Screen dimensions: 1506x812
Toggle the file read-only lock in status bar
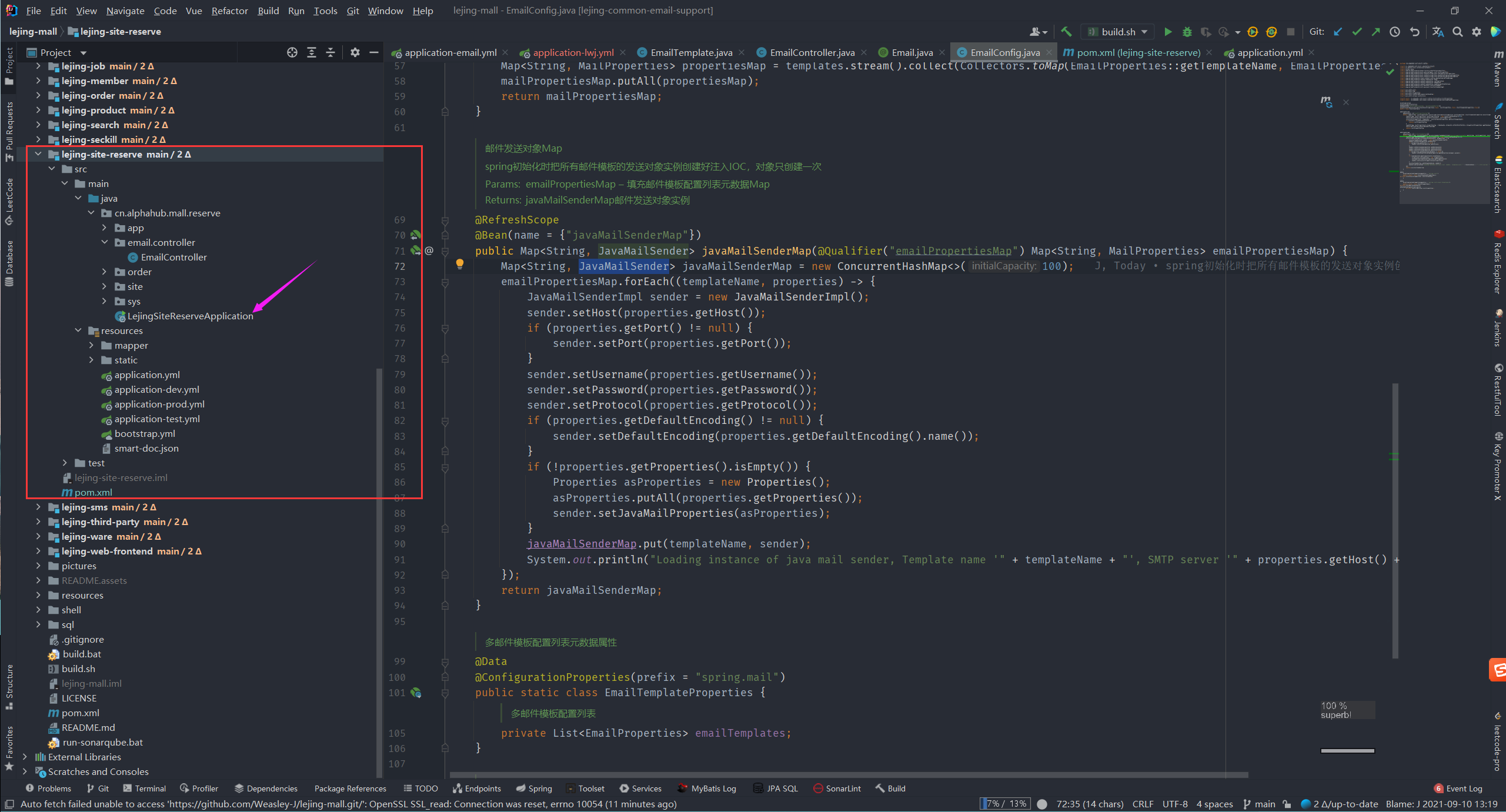pyautogui.click(x=1287, y=804)
